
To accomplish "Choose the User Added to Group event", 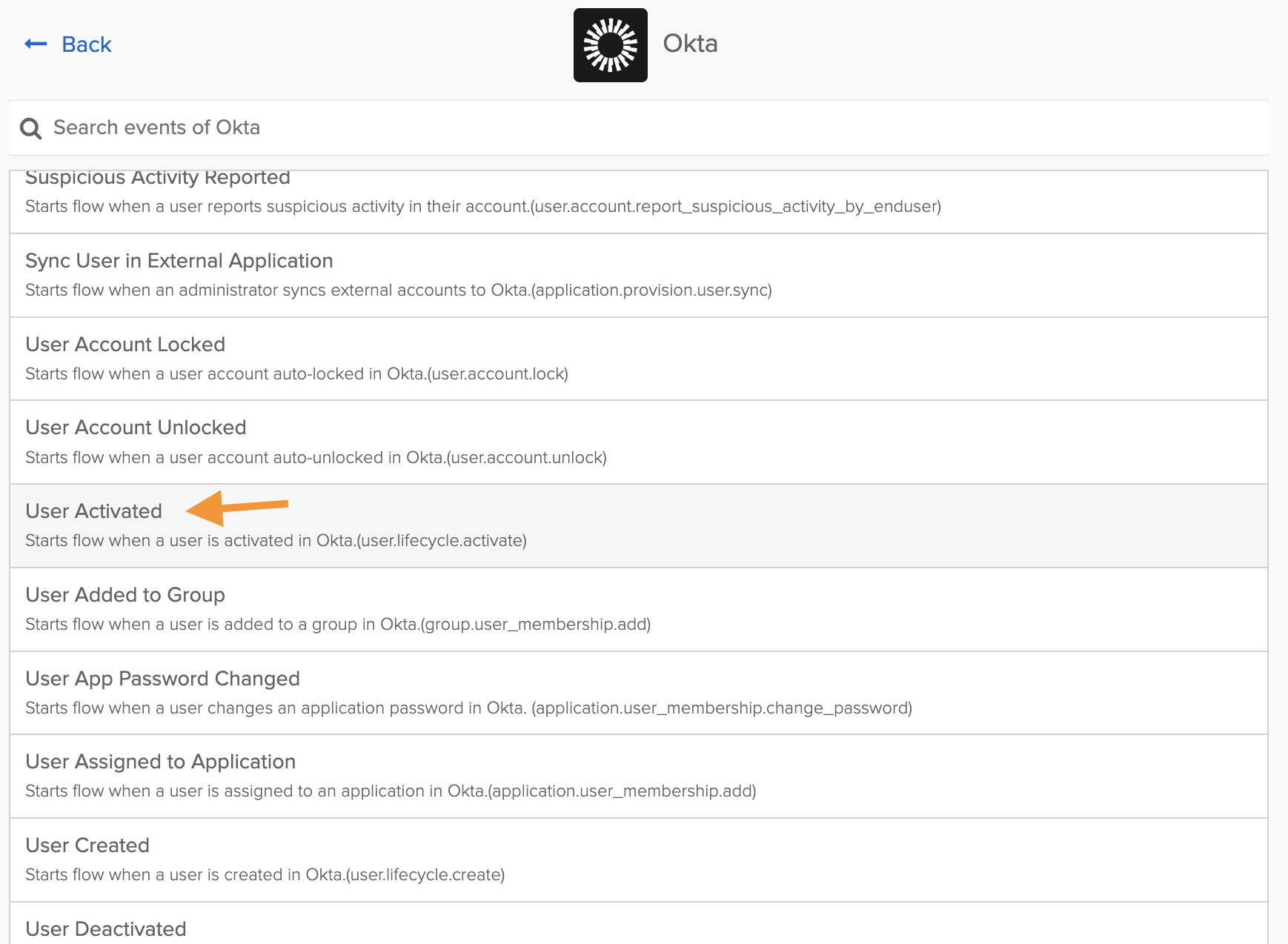I will click(x=125, y=595).
